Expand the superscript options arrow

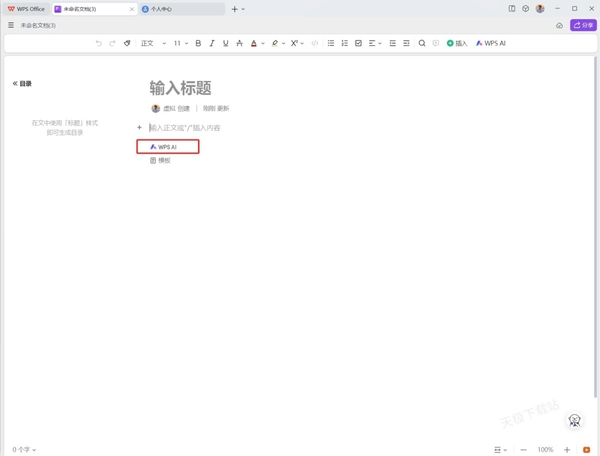point(302,43)
